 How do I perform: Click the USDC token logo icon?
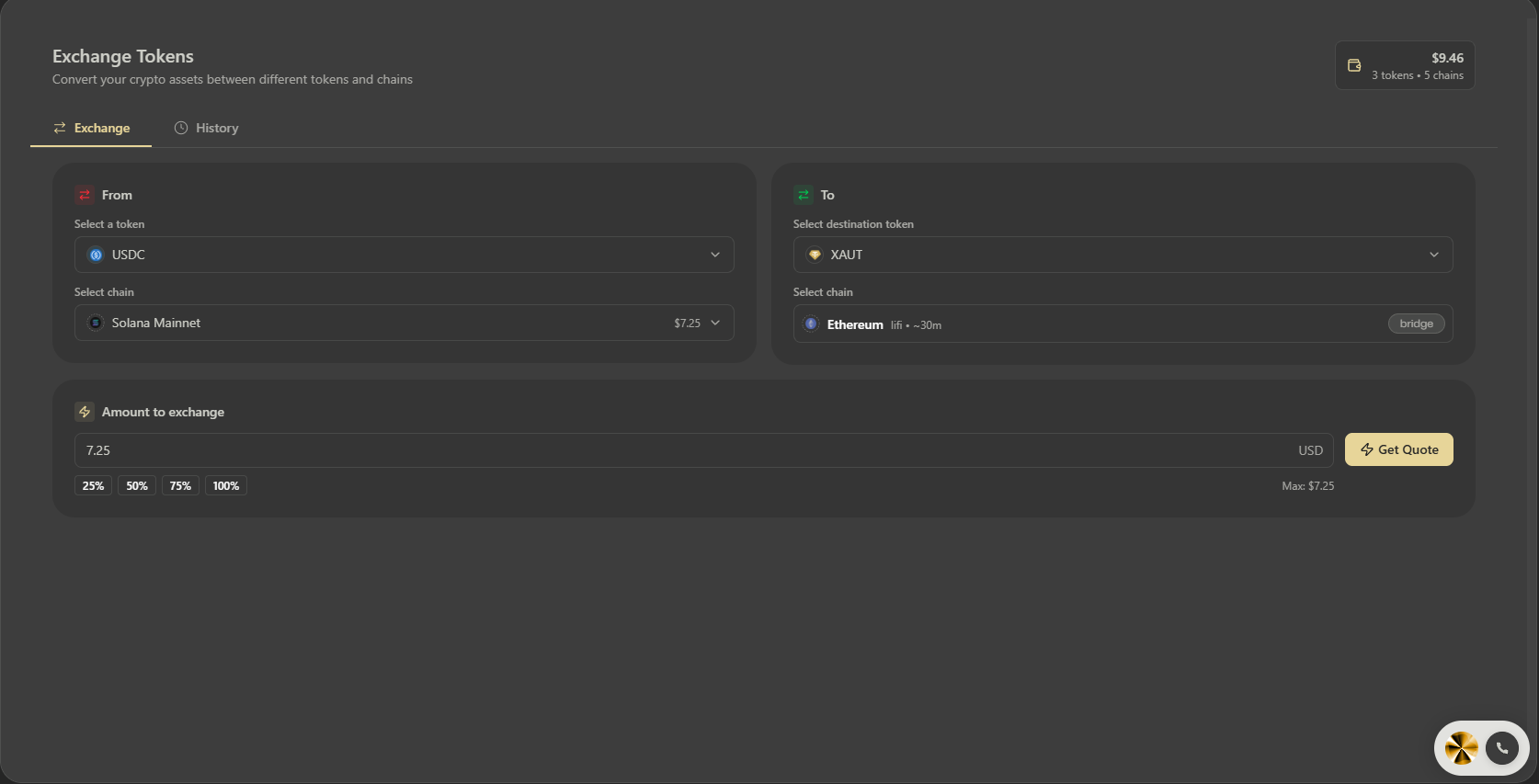[96, 255]
